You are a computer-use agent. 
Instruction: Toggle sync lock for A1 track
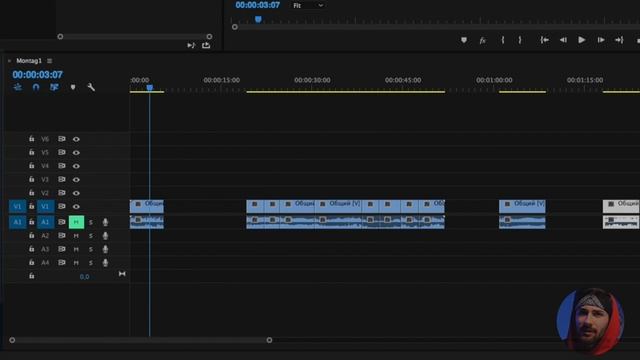click(x=62, y=222)
